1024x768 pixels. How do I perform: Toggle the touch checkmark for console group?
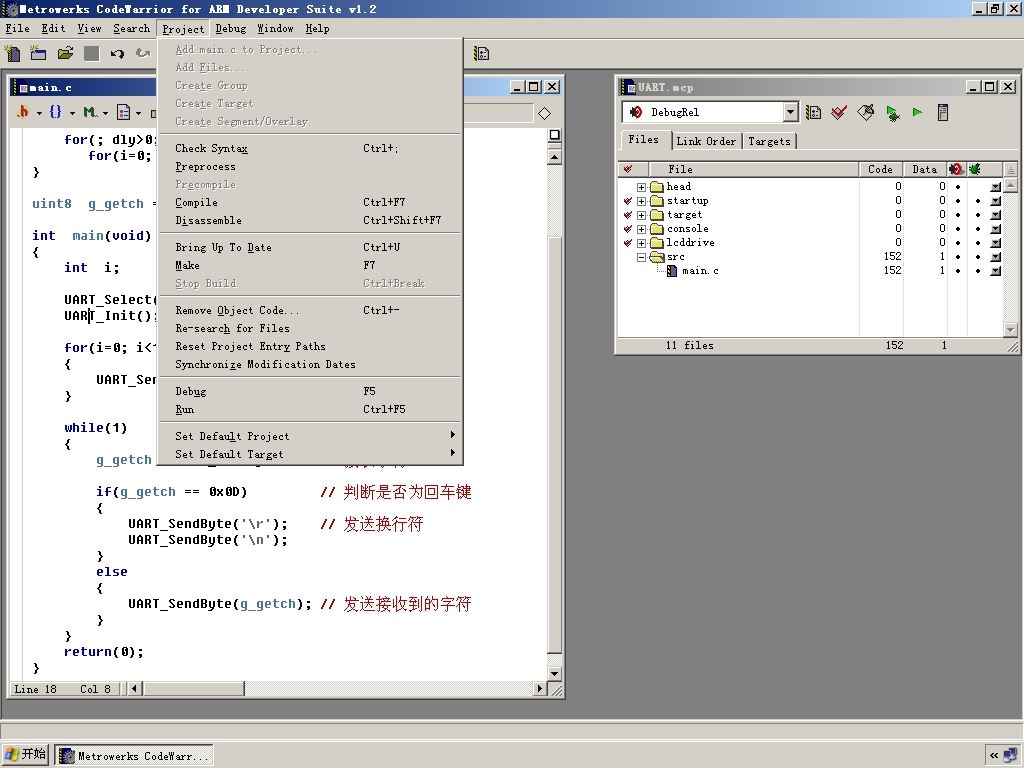click(x=628, y=229)
